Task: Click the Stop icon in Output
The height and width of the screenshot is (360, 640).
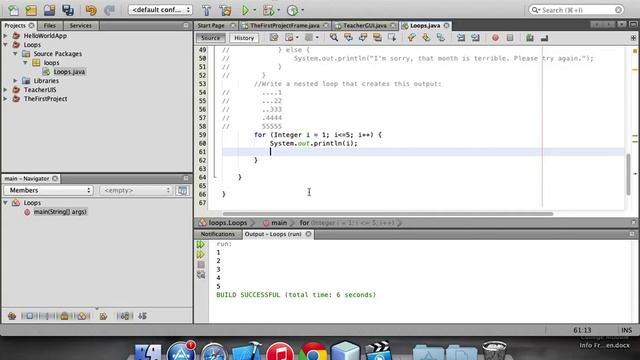Action: (201, 264)
